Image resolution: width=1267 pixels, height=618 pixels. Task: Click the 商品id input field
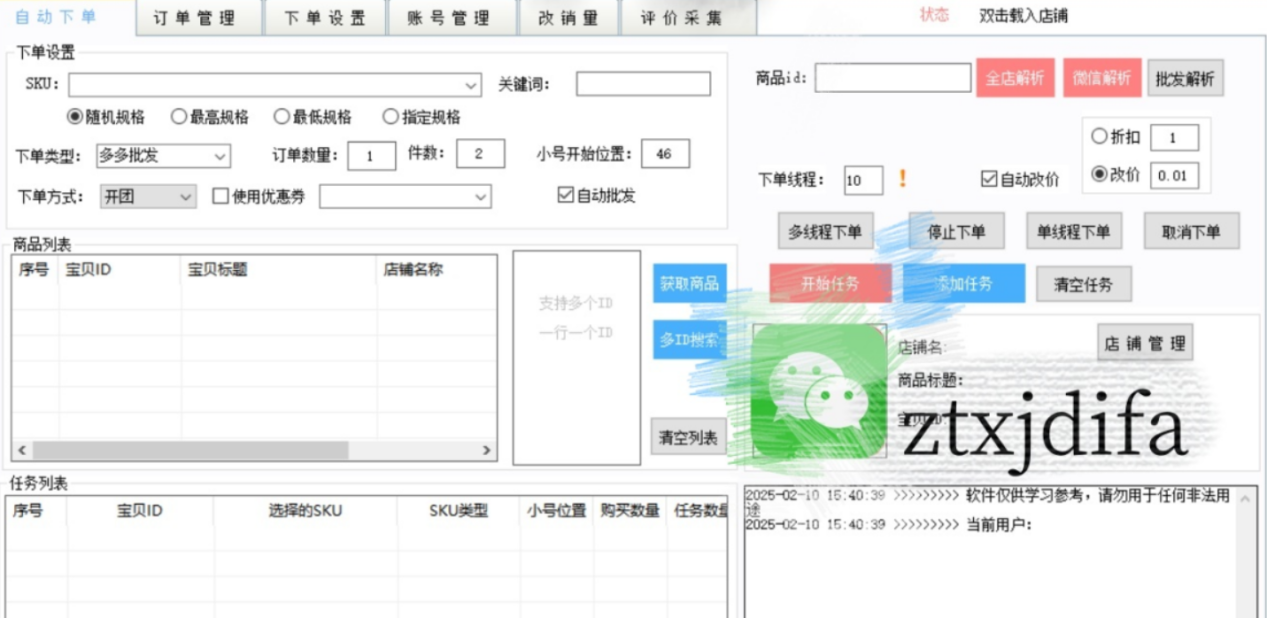[892, 78]
